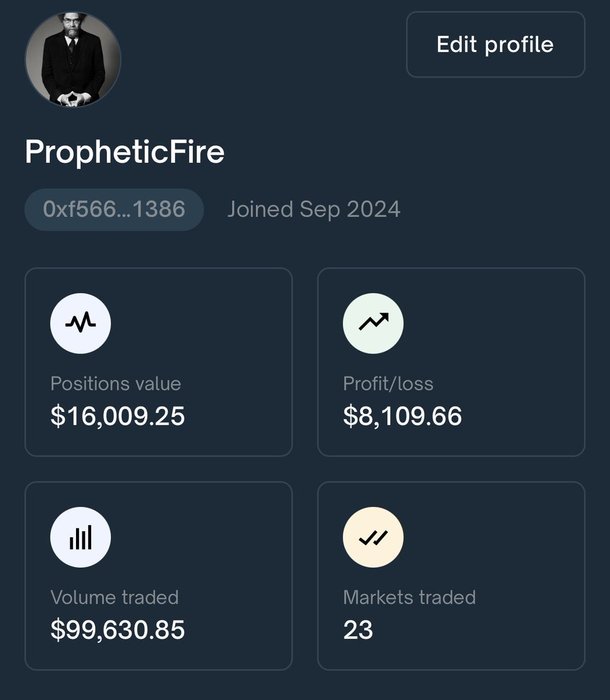Click the double-check Markets traded icon
Viewport: 610px width, 700px height.
coord(373,537)
